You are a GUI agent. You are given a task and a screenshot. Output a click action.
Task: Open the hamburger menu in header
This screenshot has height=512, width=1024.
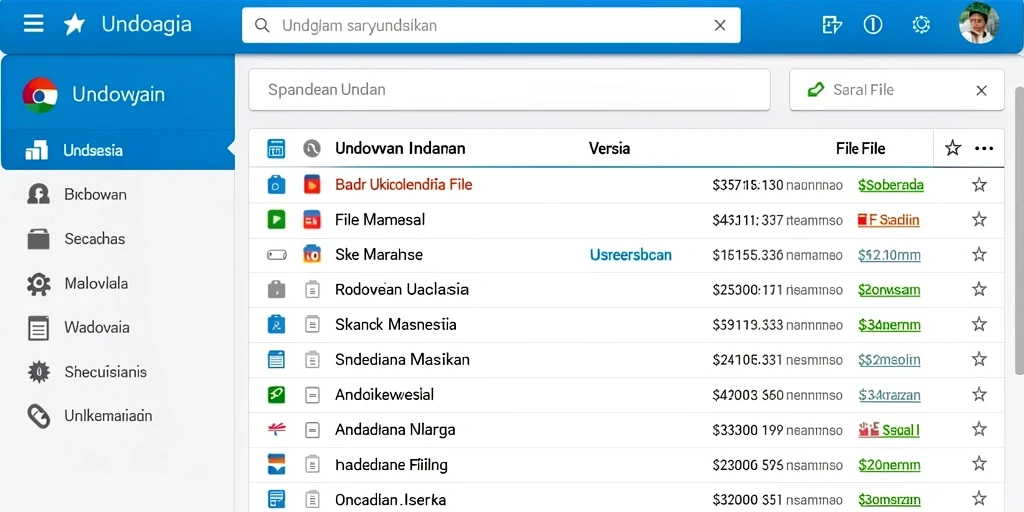(x=34, y=25)
